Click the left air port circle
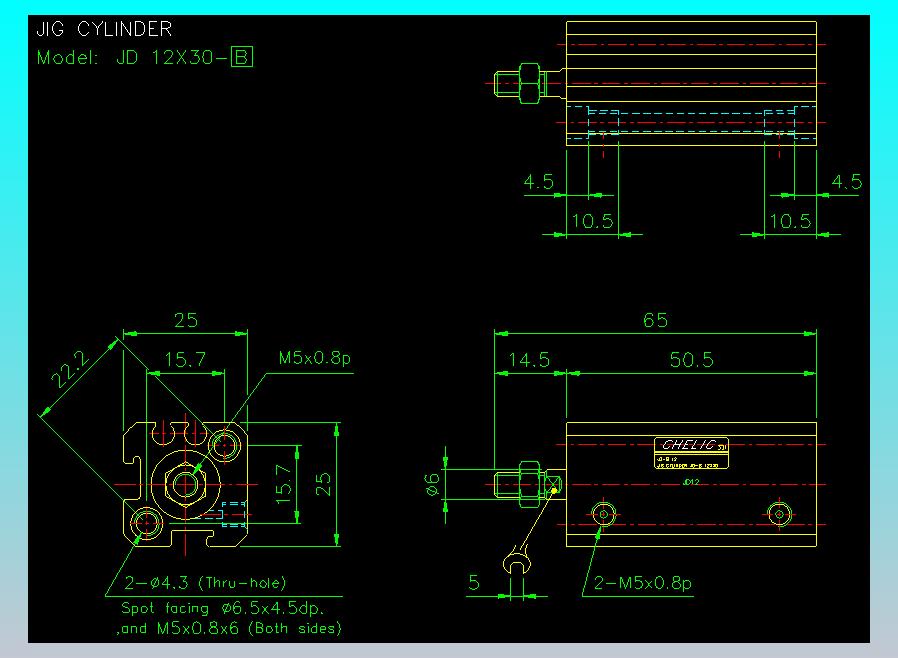The height and width of the screenshot is (658, 898). (603, 514)
